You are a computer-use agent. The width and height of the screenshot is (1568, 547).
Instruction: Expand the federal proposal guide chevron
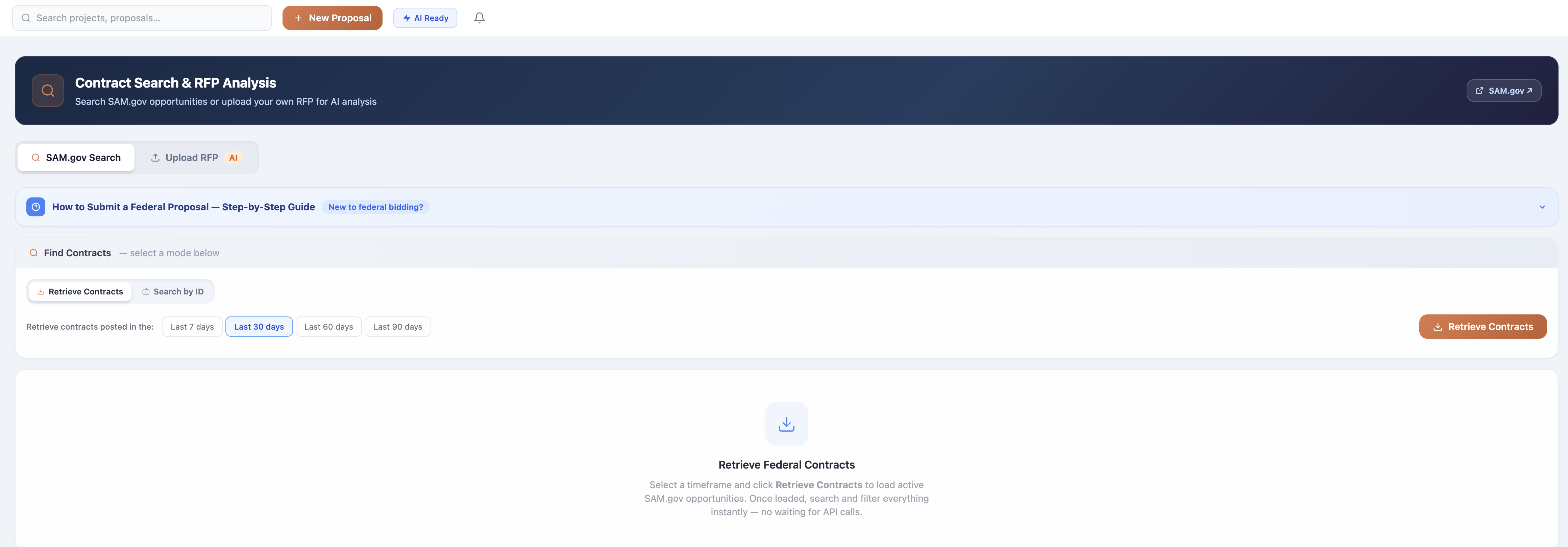click(1541, 207)
